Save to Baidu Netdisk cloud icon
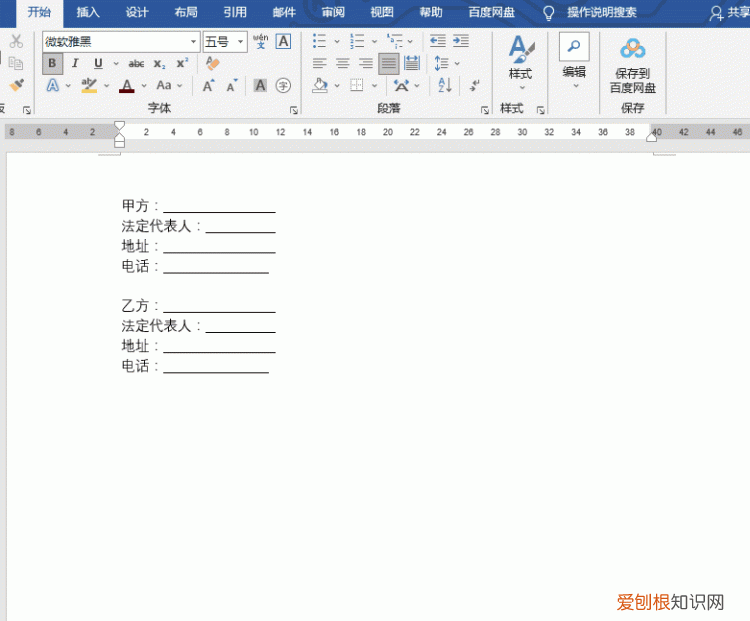750x621 pixels. pos(633,48)
